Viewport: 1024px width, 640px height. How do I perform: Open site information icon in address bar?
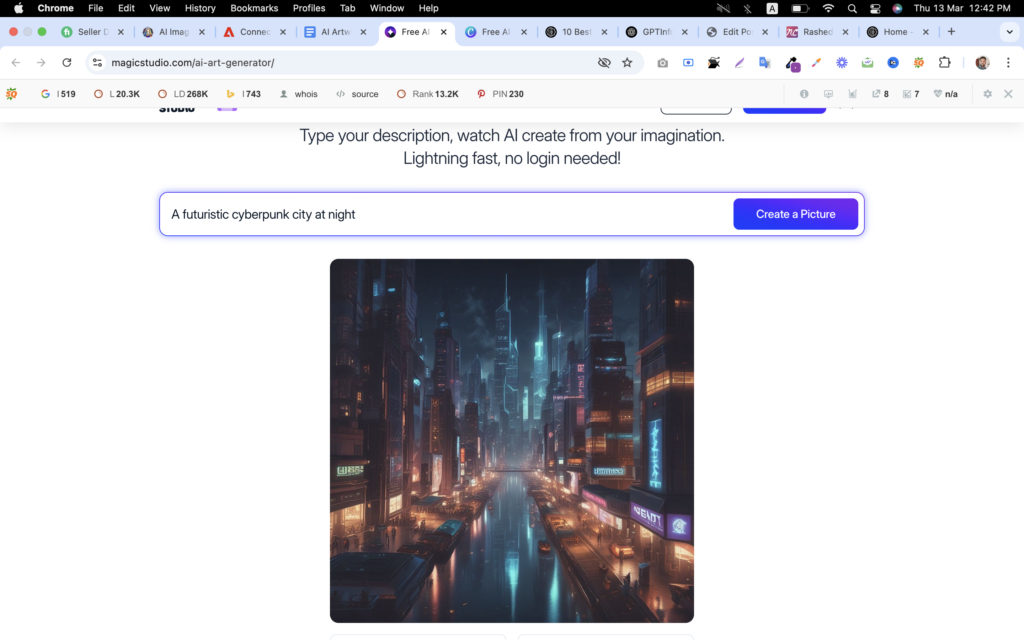(x=97, y=63)
